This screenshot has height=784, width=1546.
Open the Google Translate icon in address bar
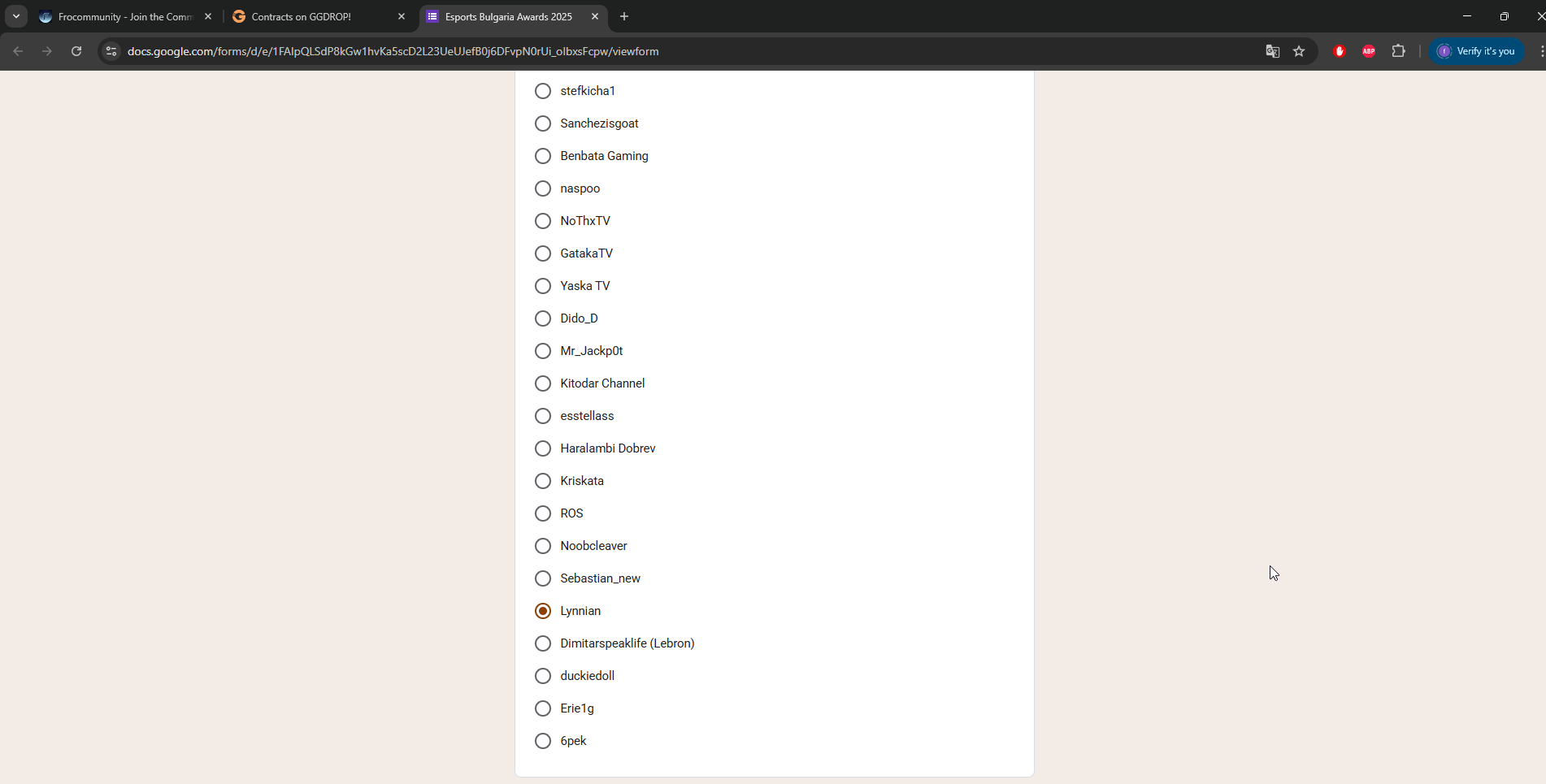1273,51
